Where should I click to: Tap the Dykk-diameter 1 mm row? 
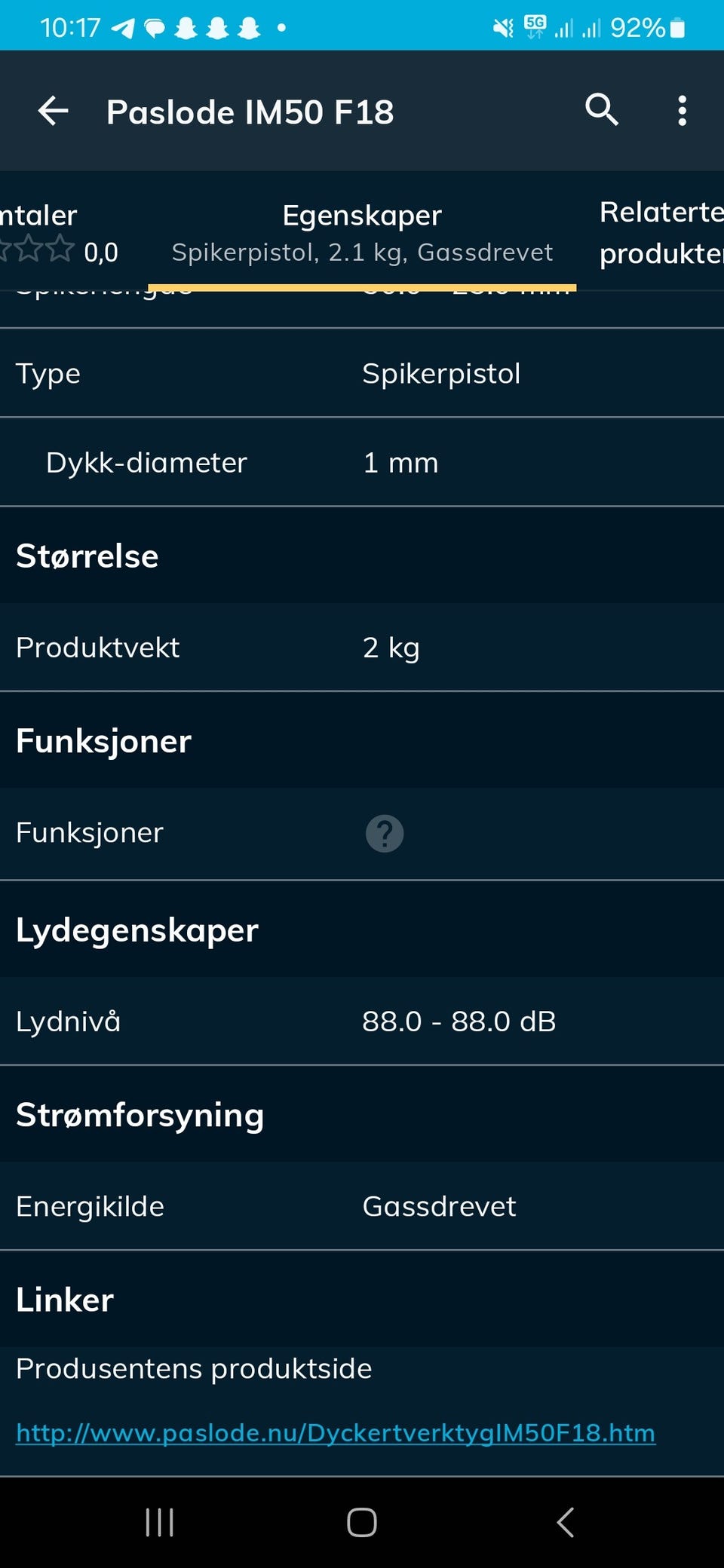click(362, 462)
